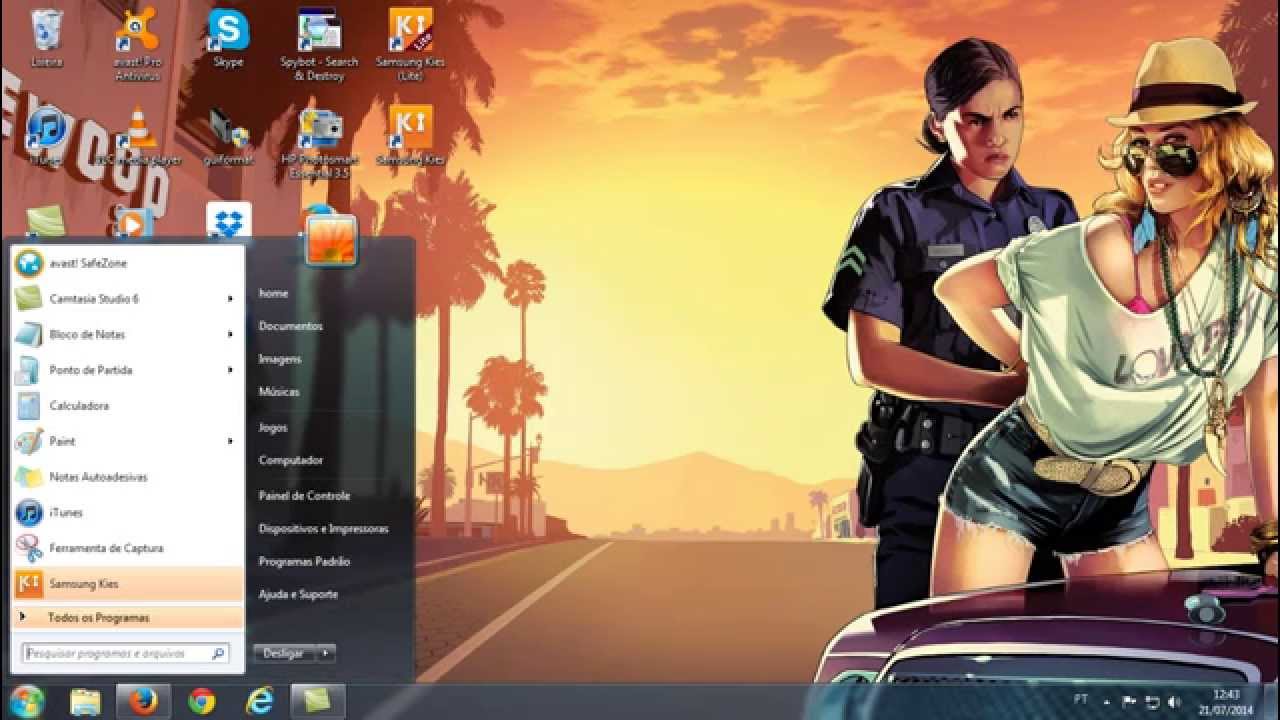Image resolution: width=1280 pixels, height=720 pixels.
Task: Expand the Paint jump list arrow
Action: pyautogui.click(x=230, y=441)
